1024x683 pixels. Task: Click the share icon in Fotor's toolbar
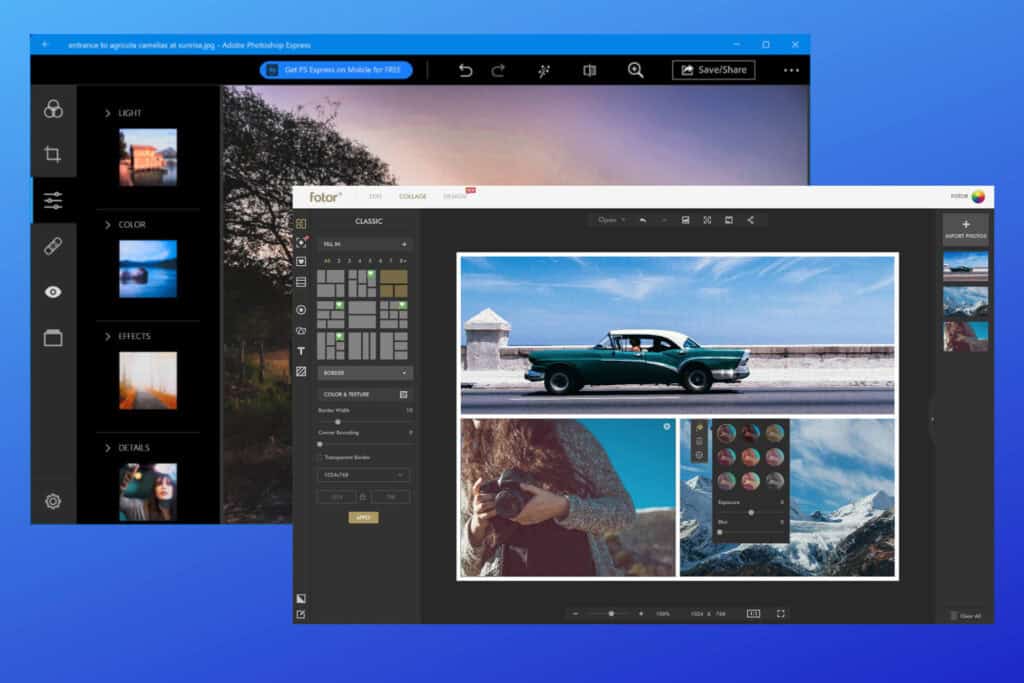tap(750, 220)
